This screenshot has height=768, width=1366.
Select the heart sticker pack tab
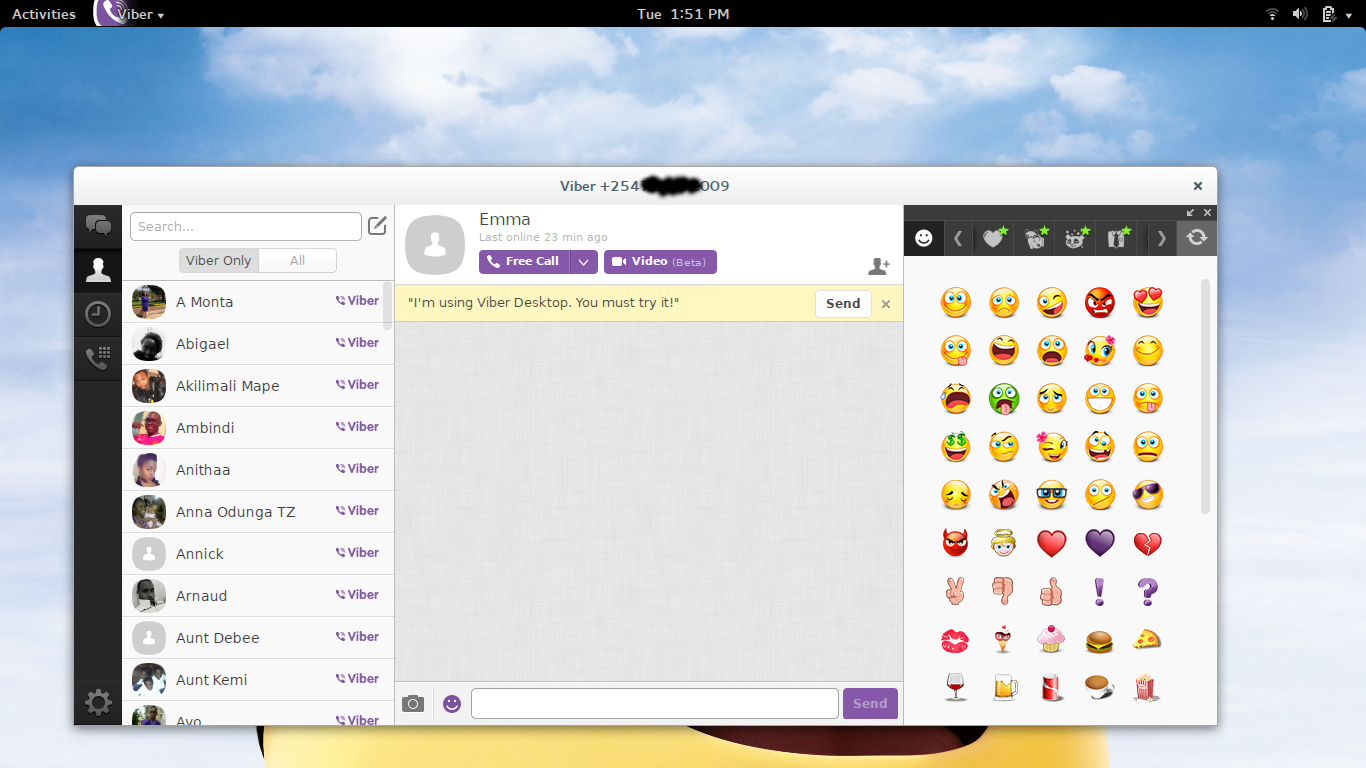pos(993,238)
